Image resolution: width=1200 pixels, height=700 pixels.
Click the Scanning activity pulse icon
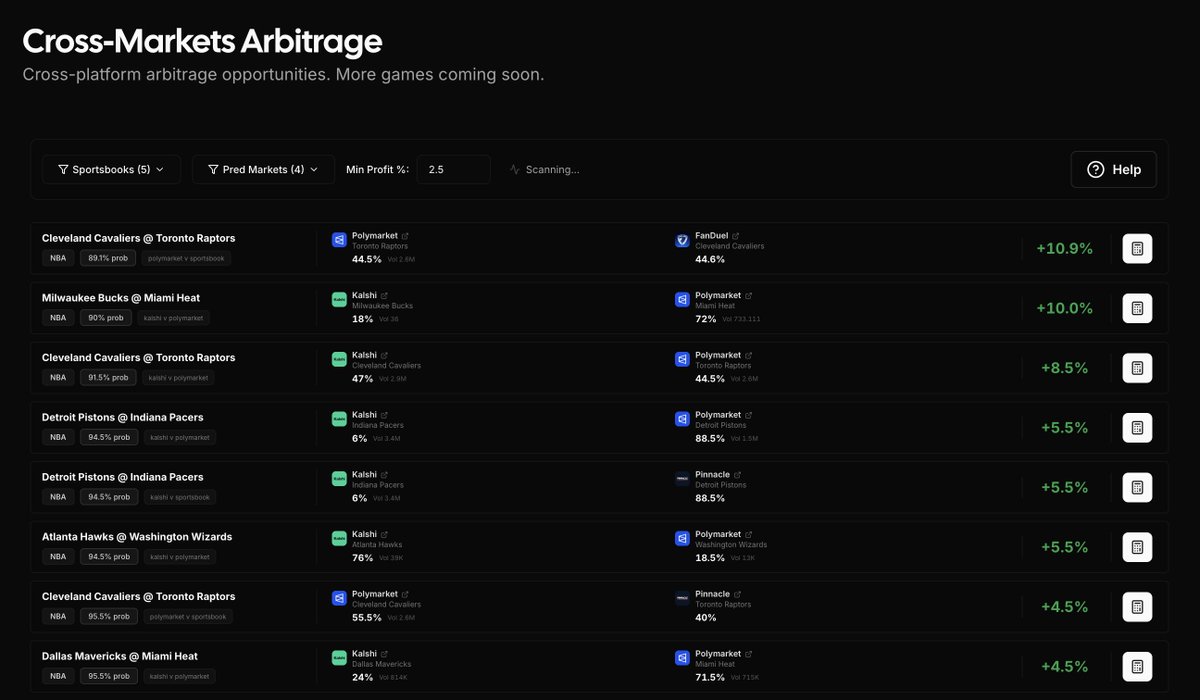[x=514, y=170]
